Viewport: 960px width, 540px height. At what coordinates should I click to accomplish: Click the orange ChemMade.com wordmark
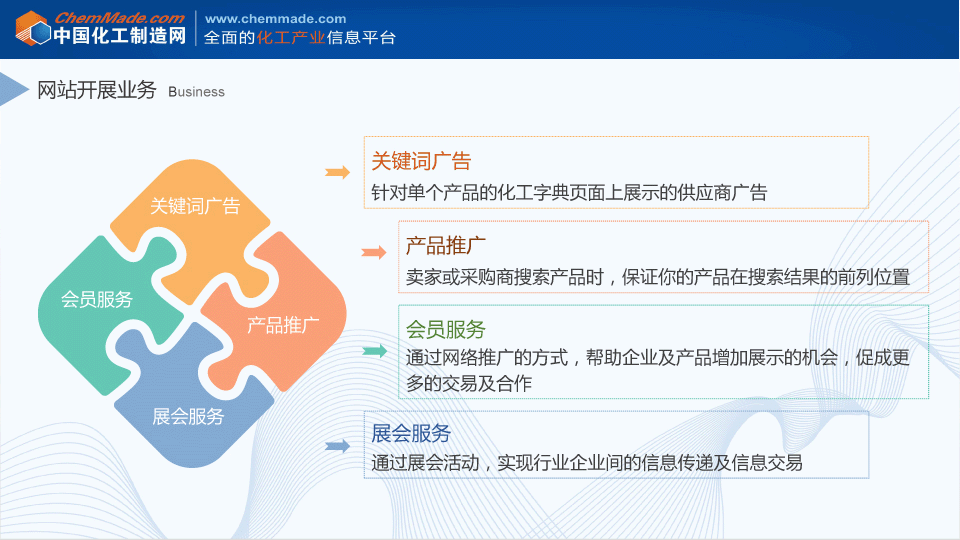tap(119, 18)
